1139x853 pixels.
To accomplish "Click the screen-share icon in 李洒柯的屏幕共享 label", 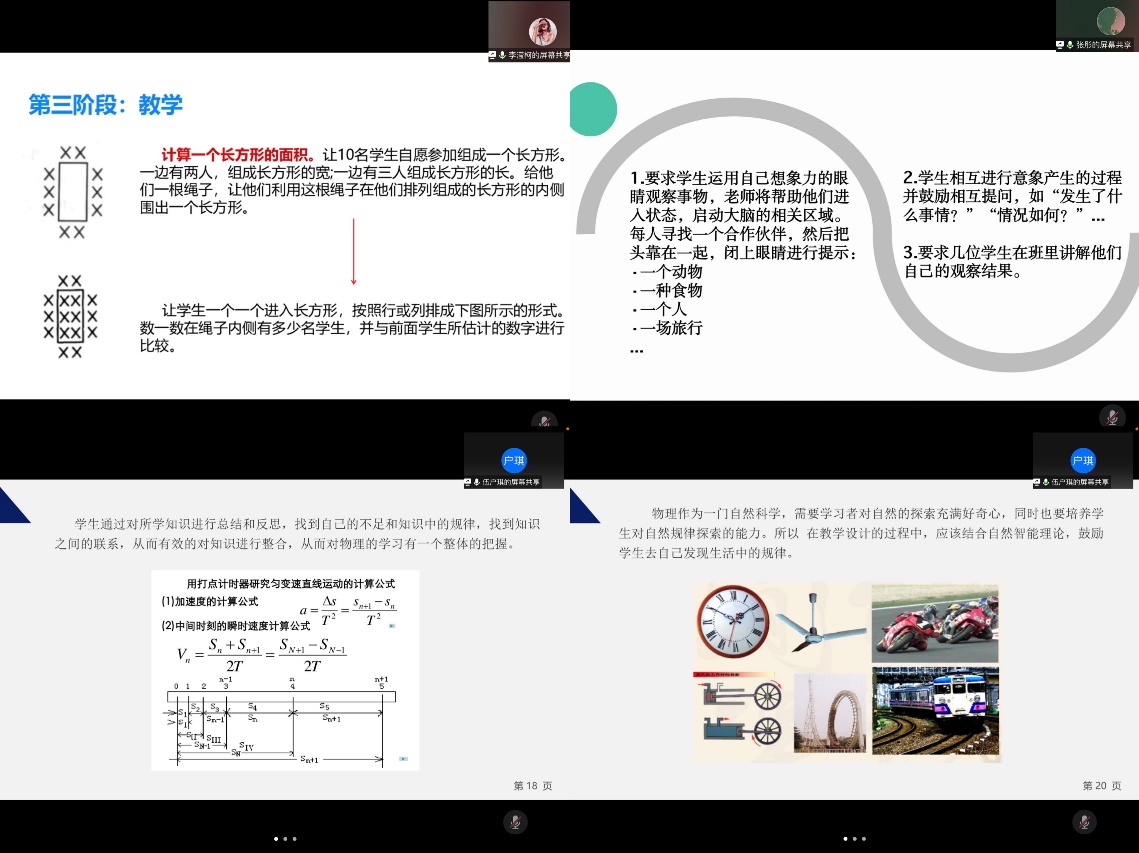I will (x=492, y=55).
